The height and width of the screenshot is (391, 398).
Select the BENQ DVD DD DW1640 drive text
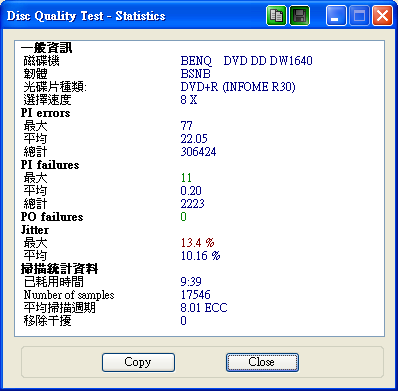point(246,61)
